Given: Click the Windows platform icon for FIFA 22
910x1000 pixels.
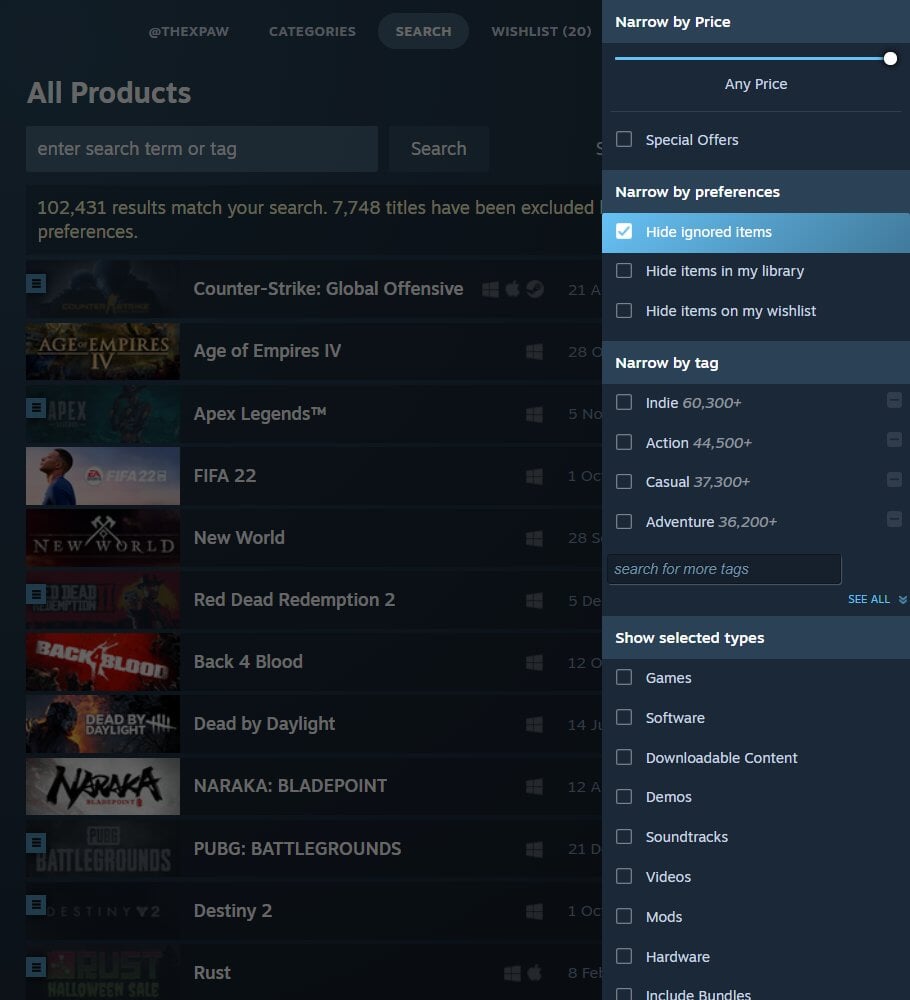Looking at the screenshot, I should [x=534, y=476].
